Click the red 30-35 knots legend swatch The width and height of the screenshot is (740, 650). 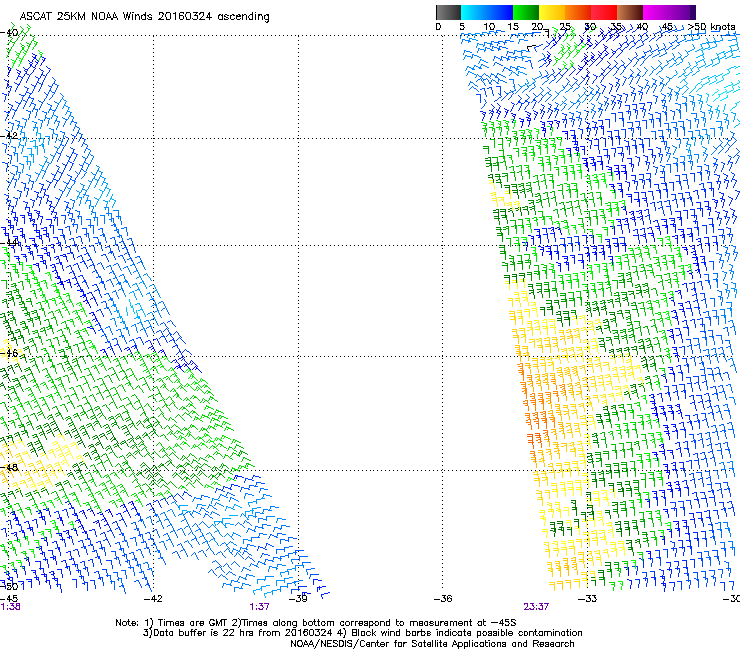click(604, 12)
